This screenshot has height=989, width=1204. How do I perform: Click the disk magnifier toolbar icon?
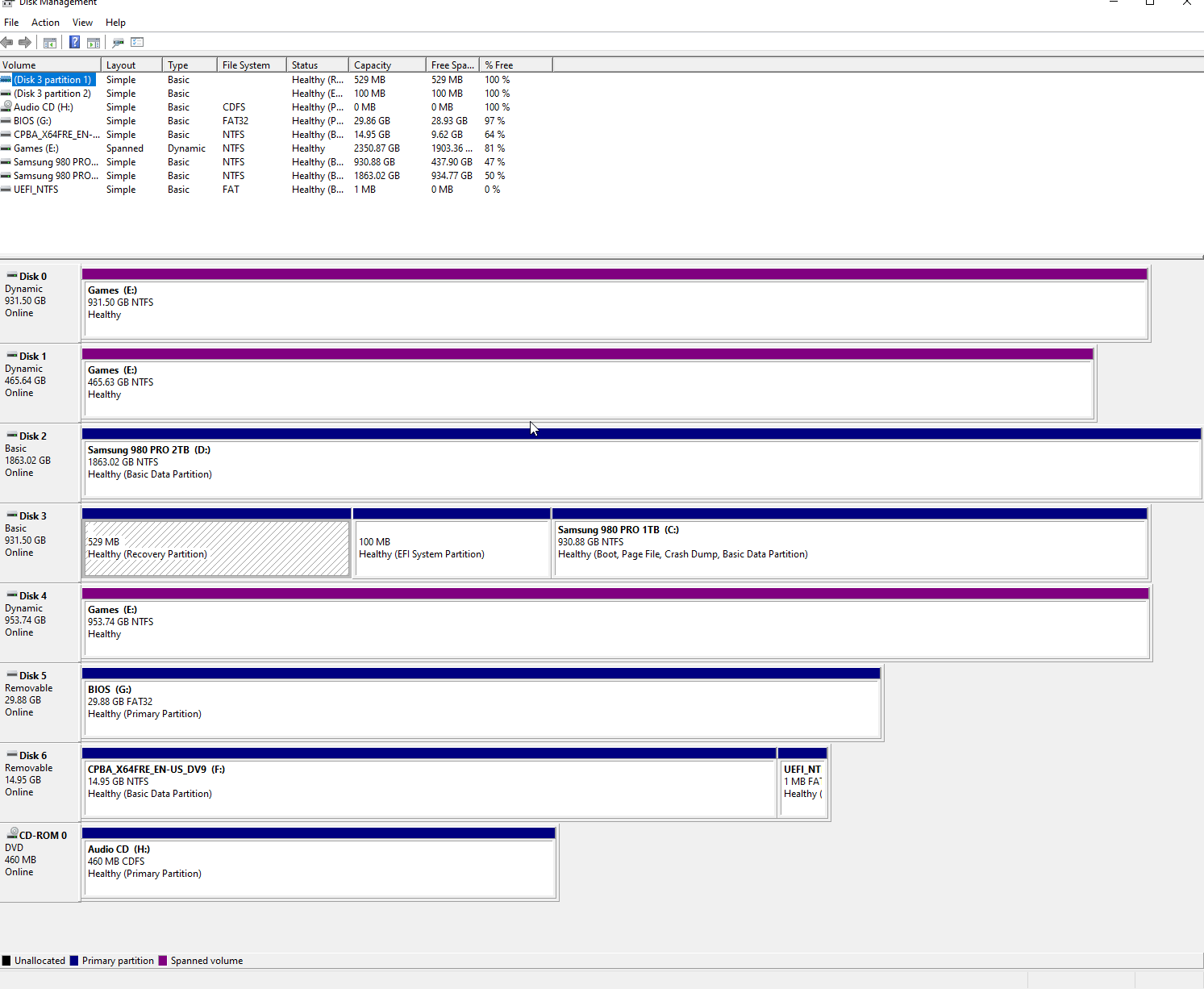point(119,42)
